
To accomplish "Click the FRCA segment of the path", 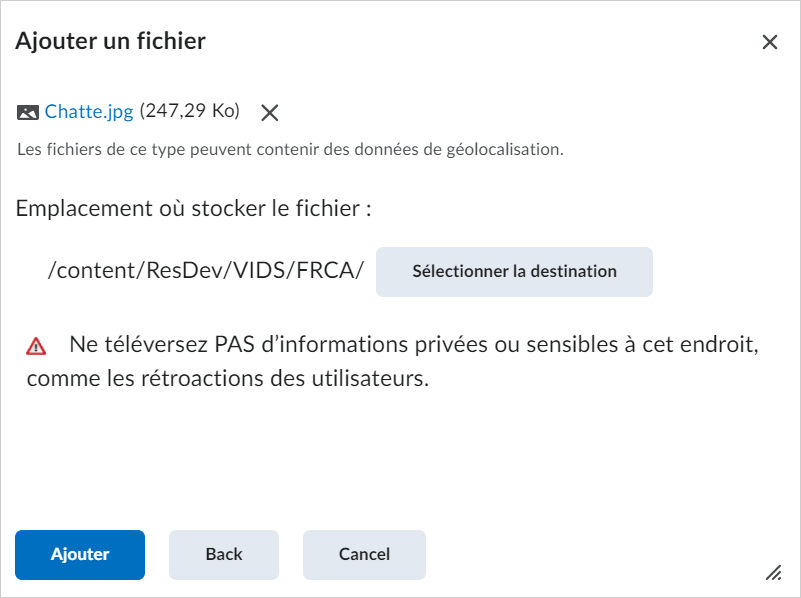I will pyautogui.click(x=326, y=270).
